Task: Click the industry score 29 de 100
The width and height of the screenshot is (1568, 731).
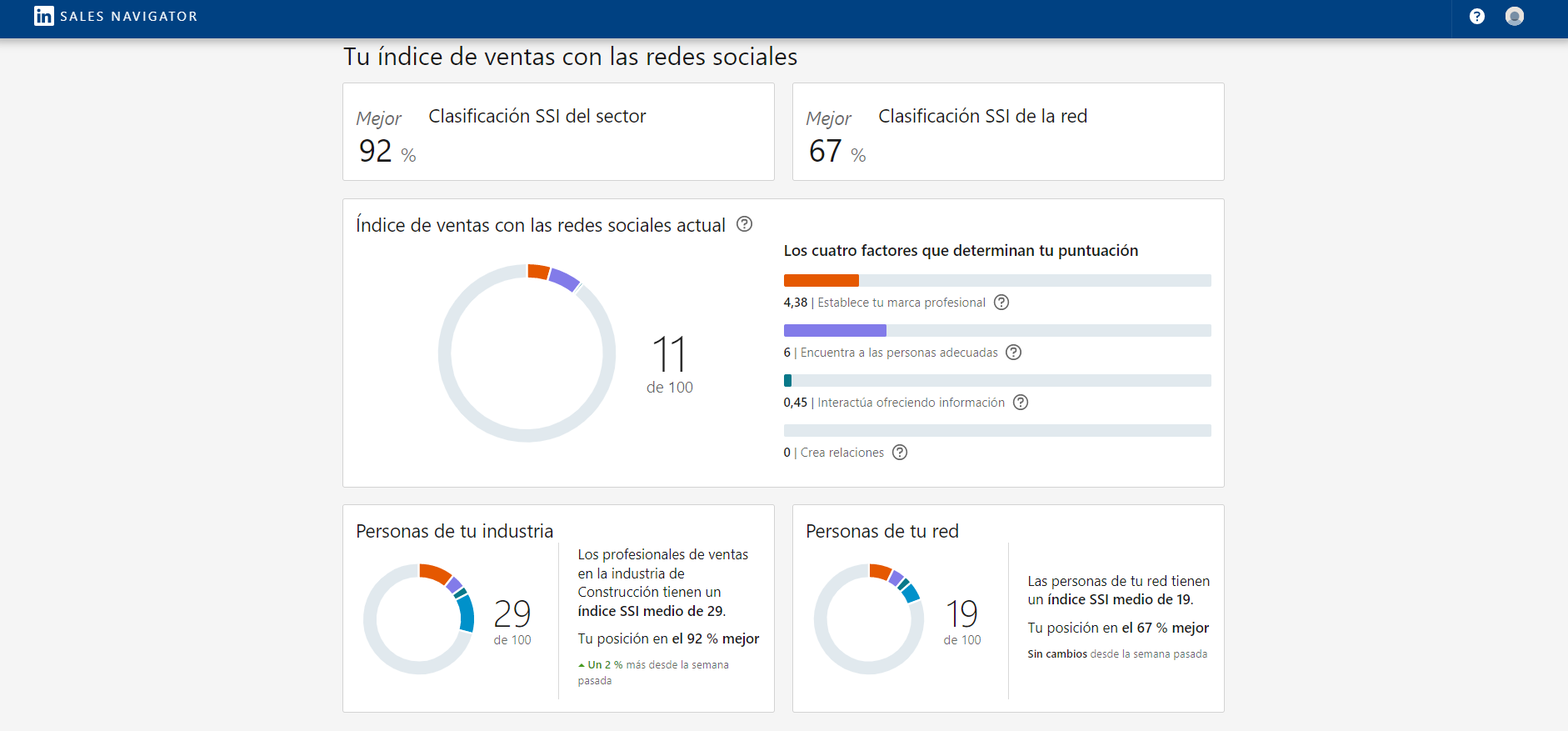Action: 512,622
